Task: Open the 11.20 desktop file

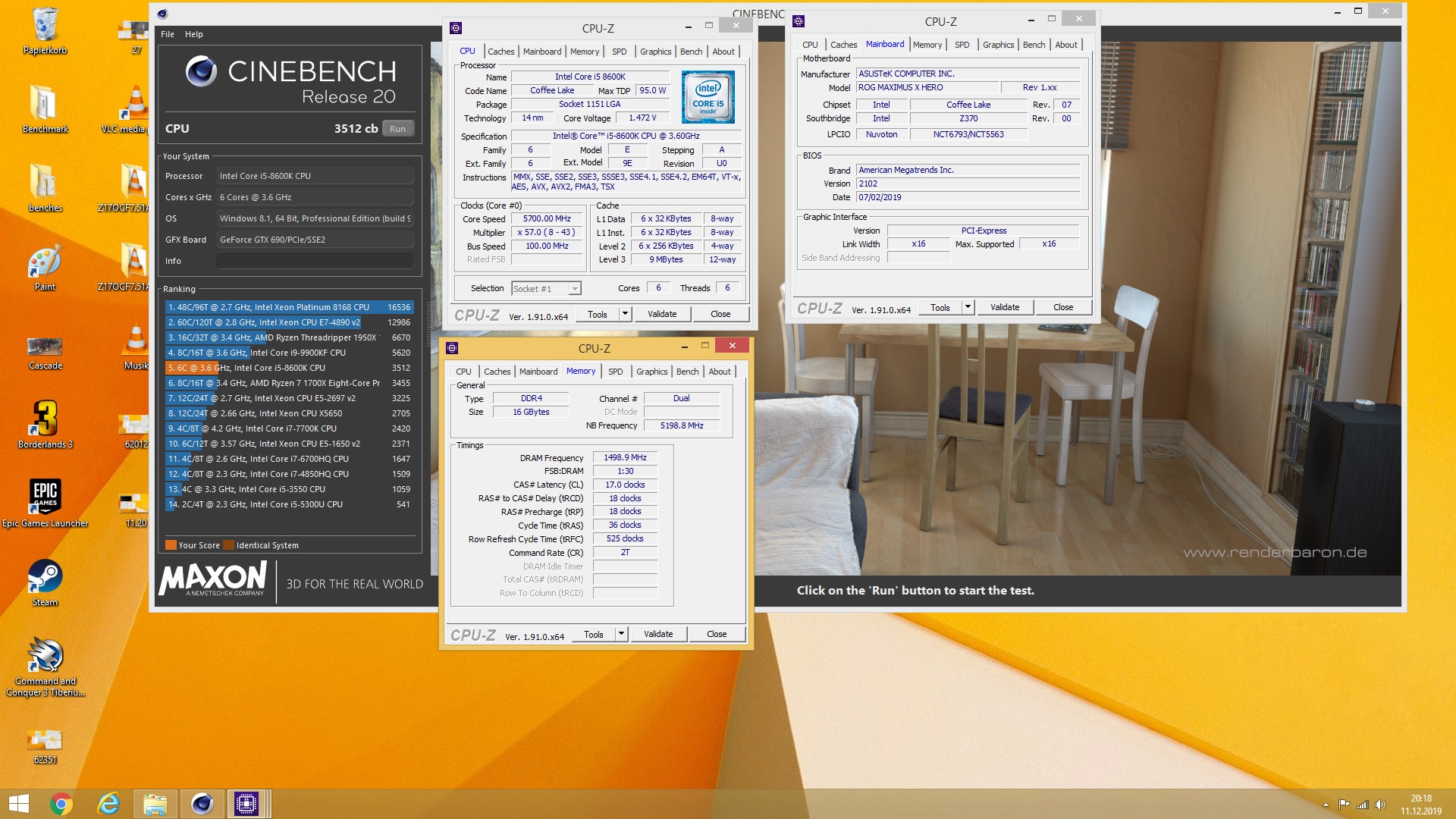Action: click(x=134, y=510)
